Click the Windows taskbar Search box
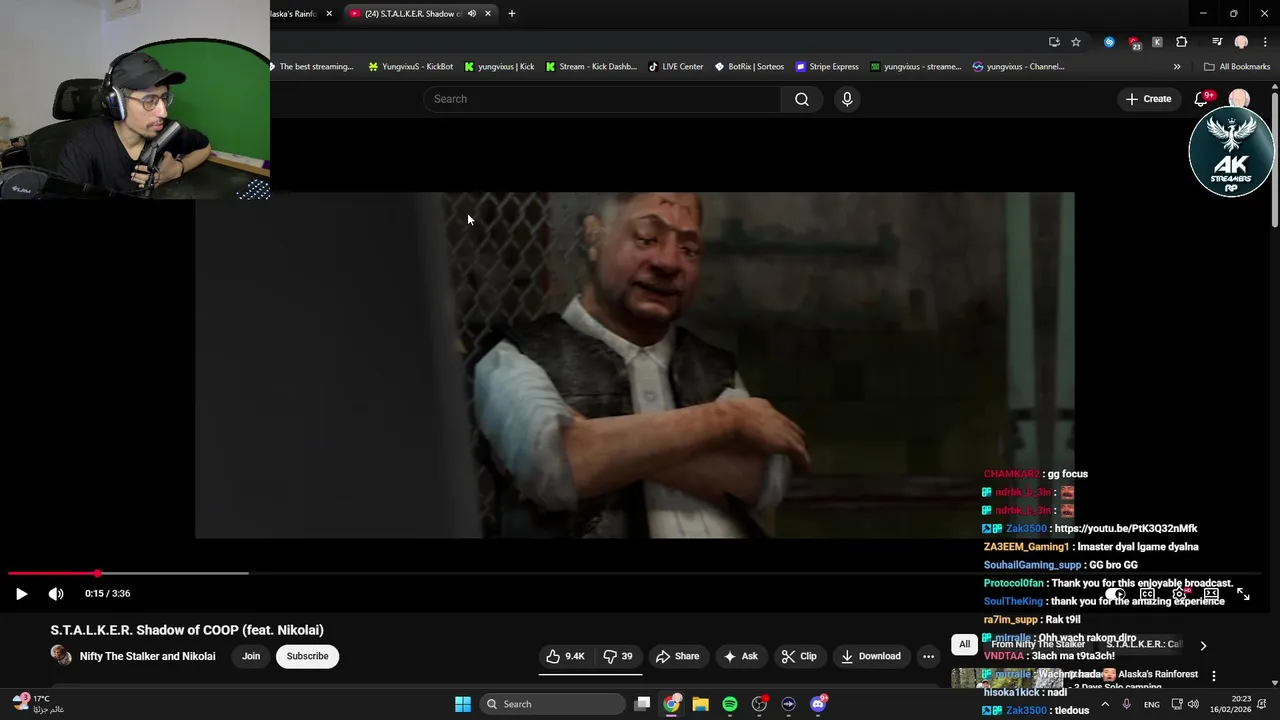Viewport: 1280px width, 720px height. point(552,704)
